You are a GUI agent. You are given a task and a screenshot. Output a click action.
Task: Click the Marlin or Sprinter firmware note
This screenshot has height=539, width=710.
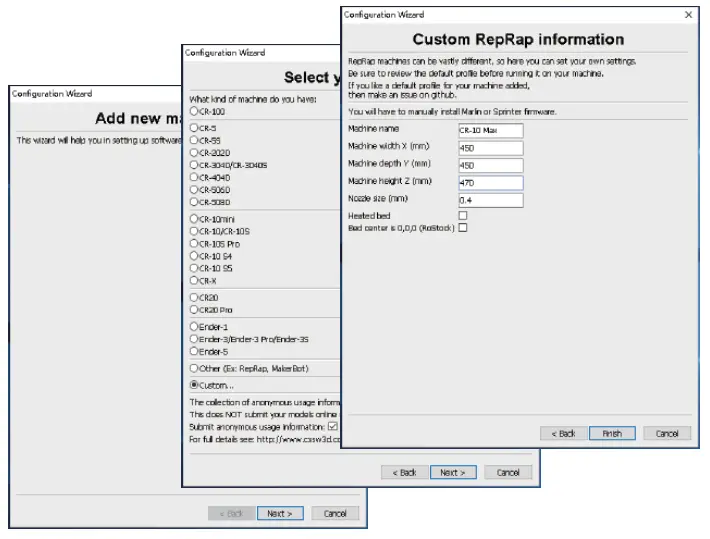(452, 111)
